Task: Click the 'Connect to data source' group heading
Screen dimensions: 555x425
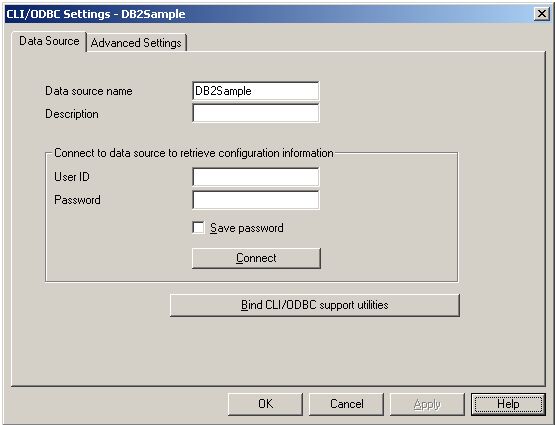Action: pyautogui.click(x=194, y=153)
